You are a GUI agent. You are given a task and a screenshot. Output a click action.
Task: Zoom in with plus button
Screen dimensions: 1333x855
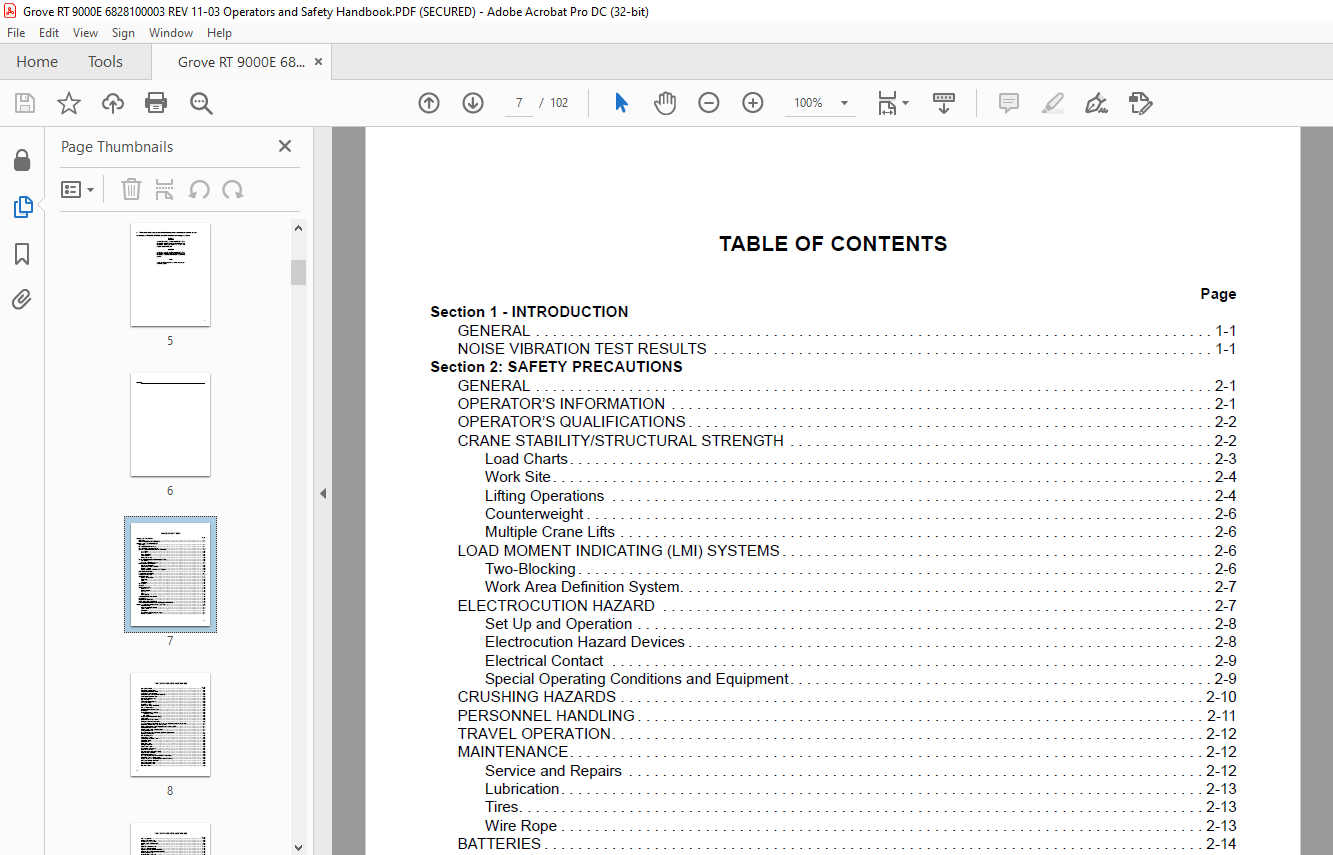point(753,103)
